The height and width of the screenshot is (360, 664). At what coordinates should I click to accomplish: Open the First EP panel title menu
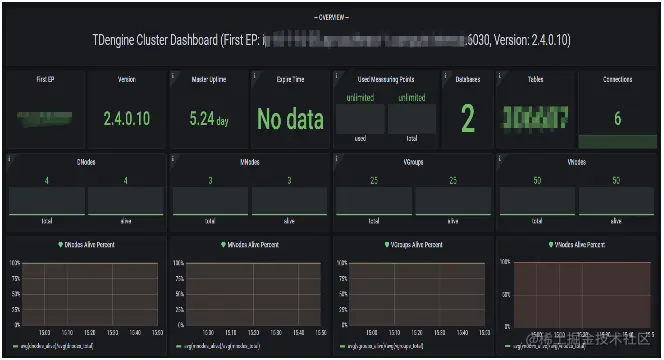pyautogui.click(x=45, y=79)
